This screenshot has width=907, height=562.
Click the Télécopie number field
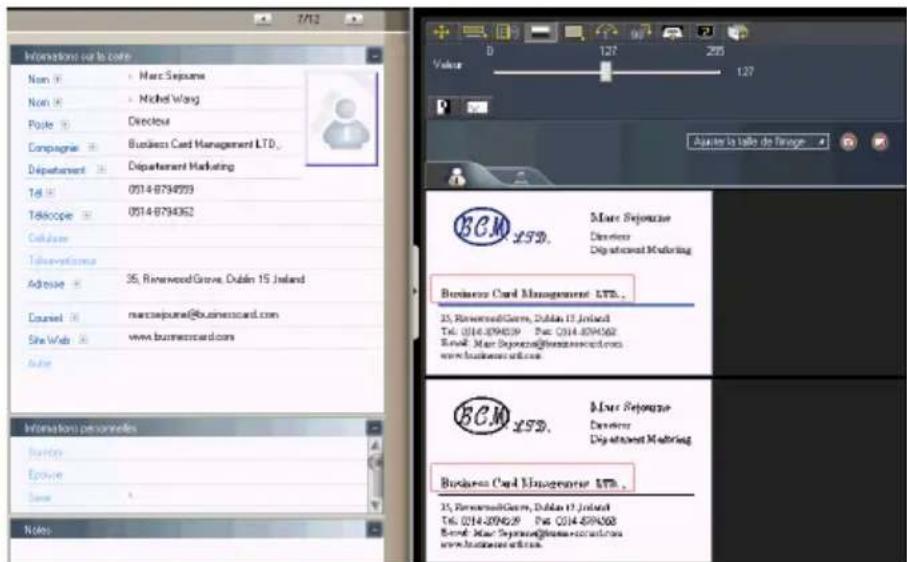click(161, 212)
